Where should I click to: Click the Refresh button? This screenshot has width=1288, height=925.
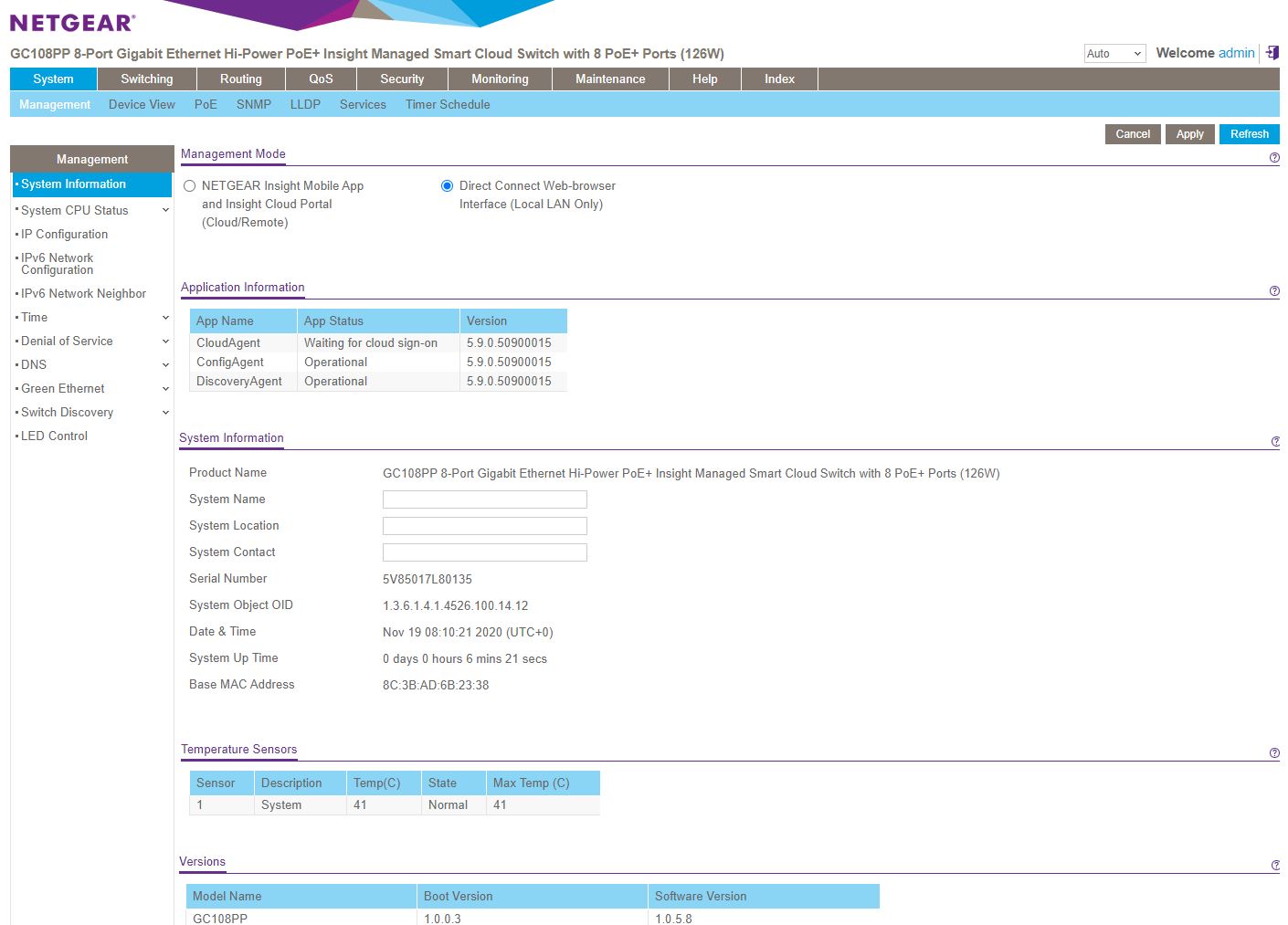1249,134
